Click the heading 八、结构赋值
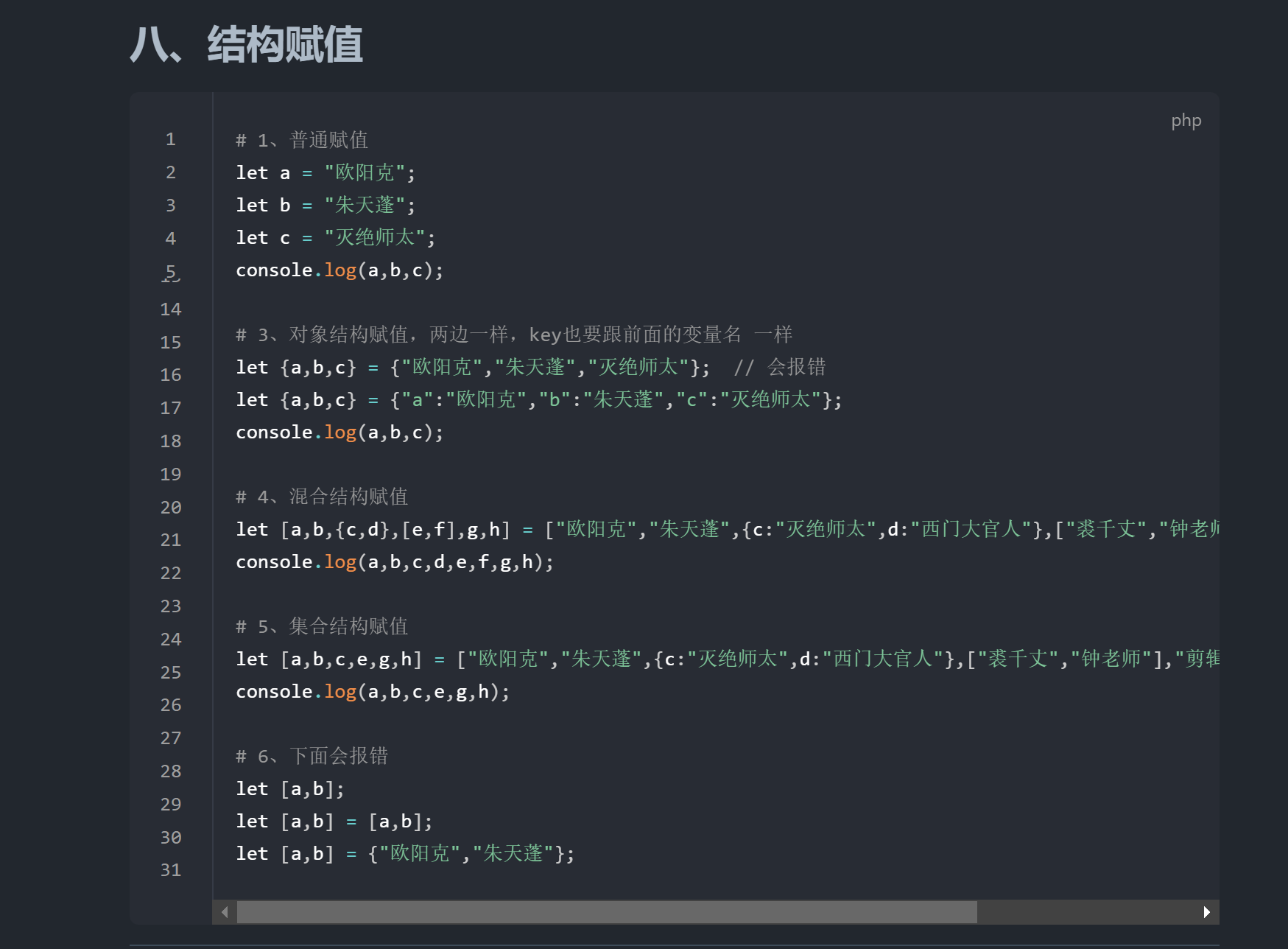Viewport: 1288px width, 949px height. coord(247,45)
